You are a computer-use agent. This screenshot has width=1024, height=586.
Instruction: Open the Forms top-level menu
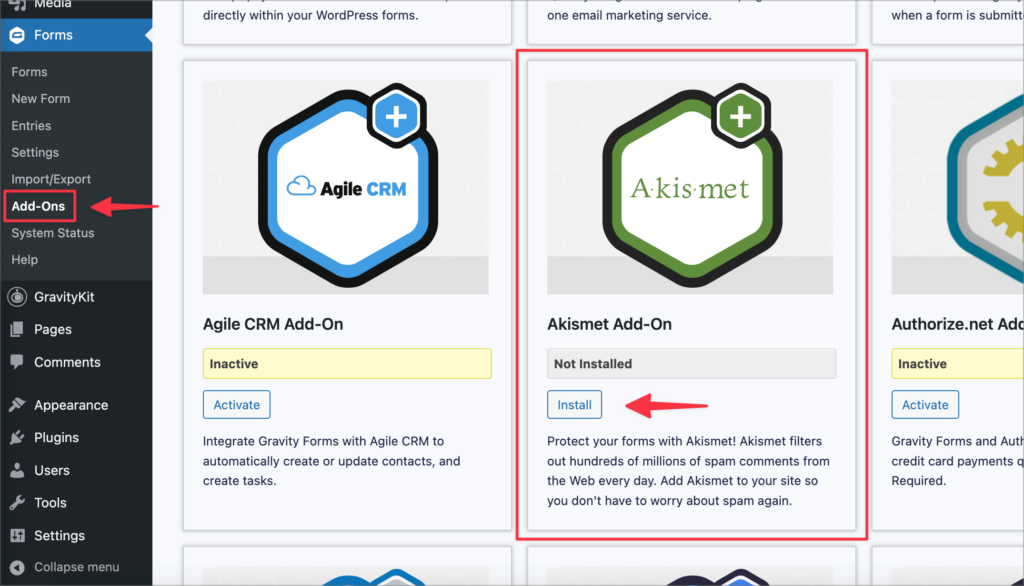[x=76, y=35]
